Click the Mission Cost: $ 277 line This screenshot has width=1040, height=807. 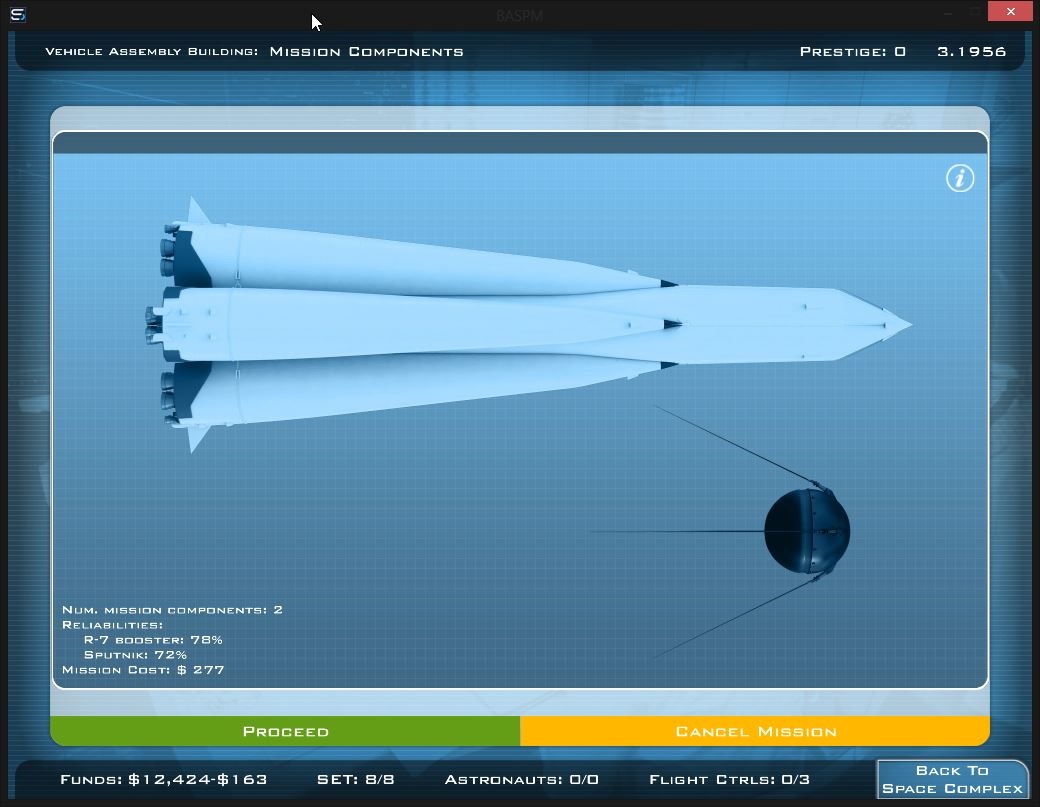click(143, 670)
